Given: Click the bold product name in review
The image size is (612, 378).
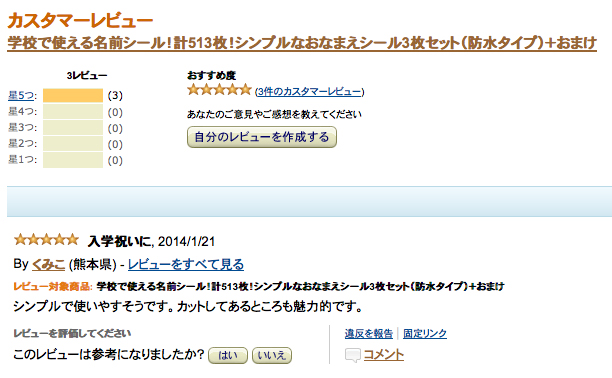Looking at the screenshot, I should click(300, 286).
